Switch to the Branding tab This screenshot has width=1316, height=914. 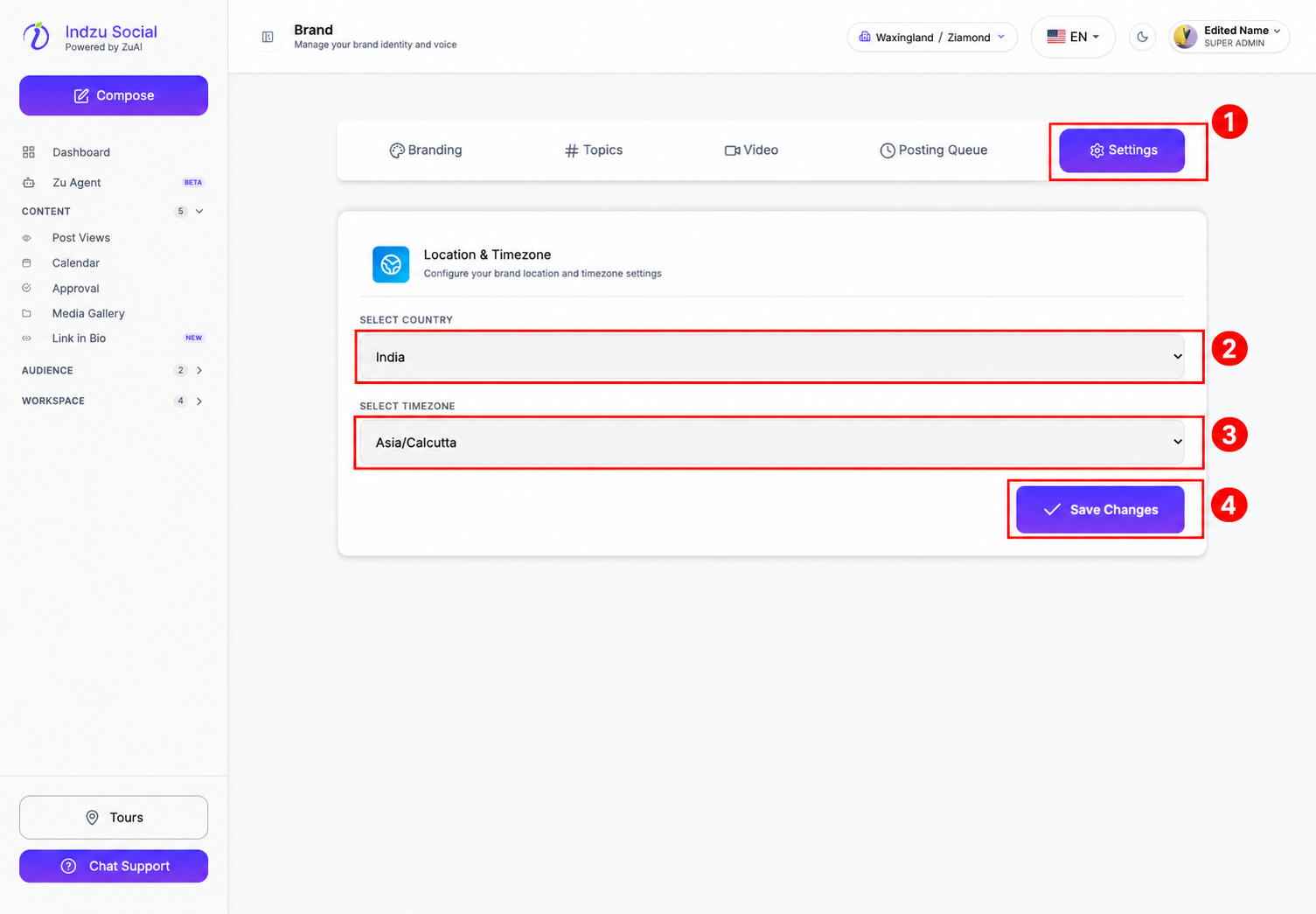point(426,150)
